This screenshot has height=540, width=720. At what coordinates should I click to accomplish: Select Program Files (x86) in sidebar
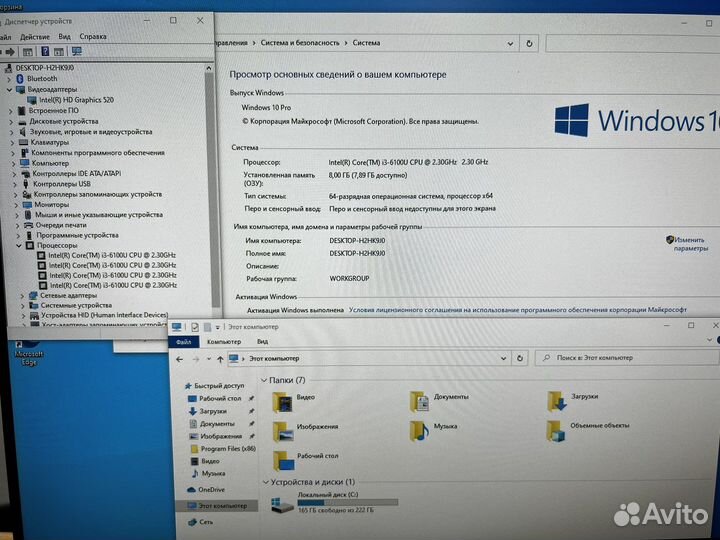coord(223,449)
